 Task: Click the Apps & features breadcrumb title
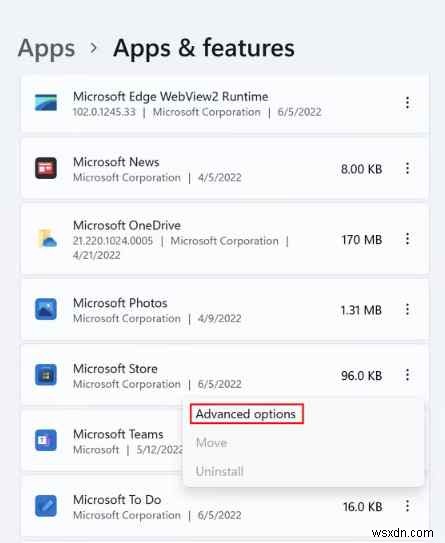204,48
